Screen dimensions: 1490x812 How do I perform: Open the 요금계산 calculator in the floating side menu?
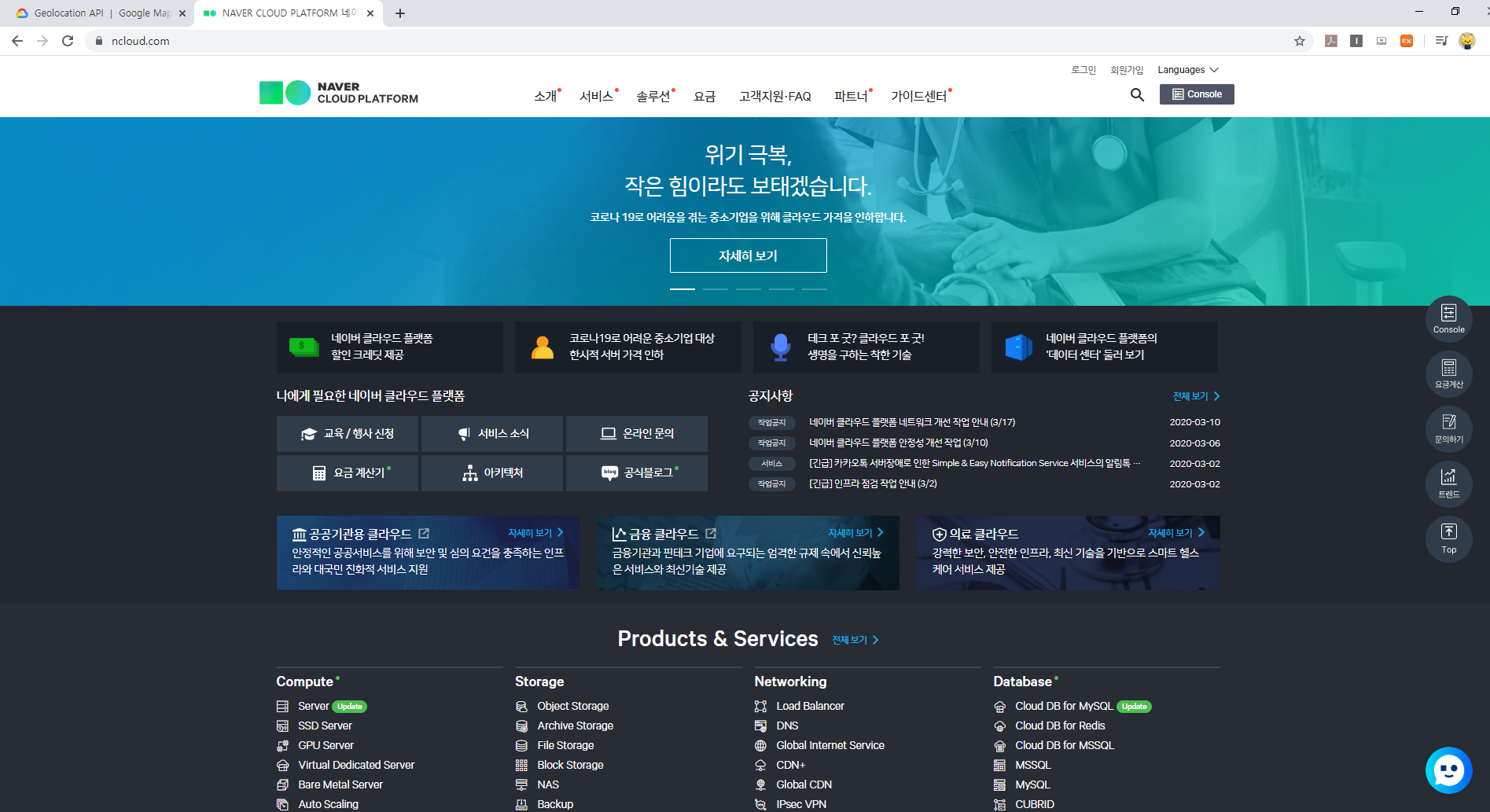coord(1448,373)
